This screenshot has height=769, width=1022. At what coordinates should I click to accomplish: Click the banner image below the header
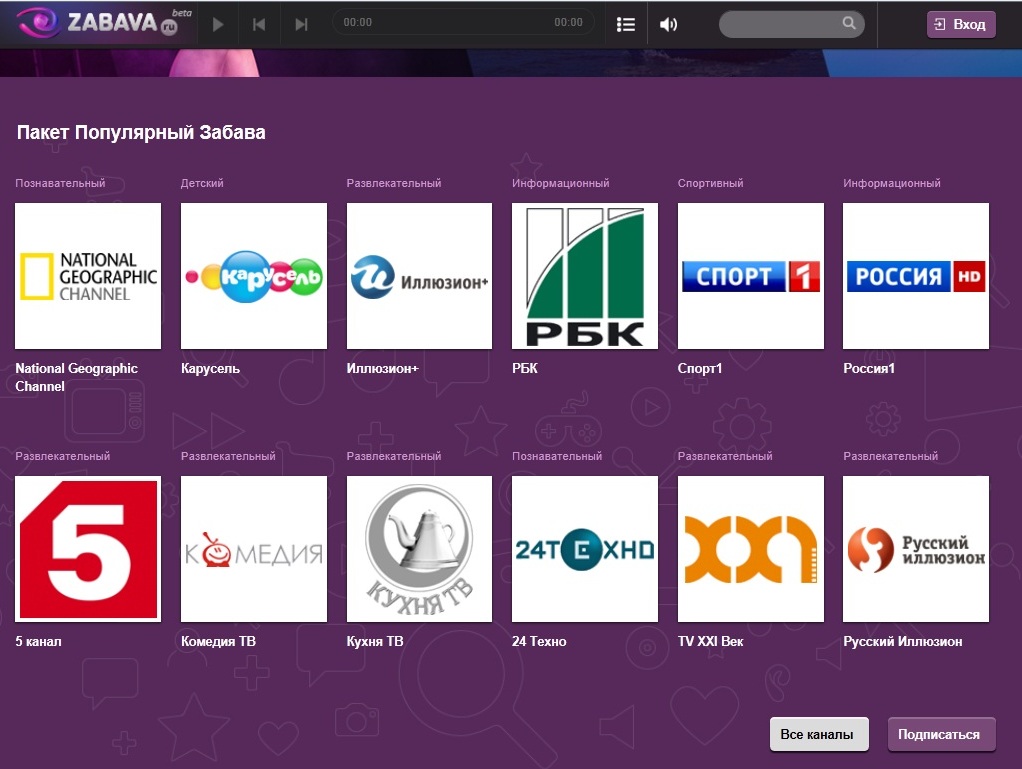pyautogui.click(x=511, y=63)
